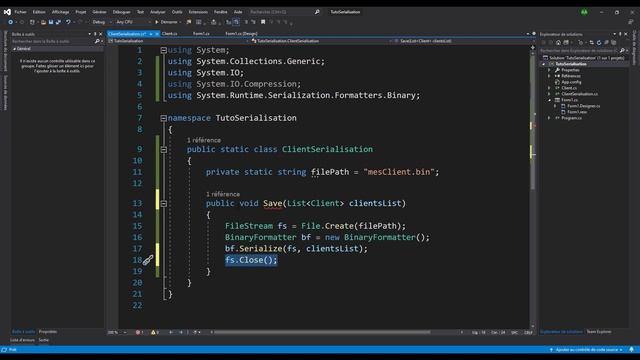
Task: Expand the Properties node
Action: pyautogui.click(x=549, y=70)
